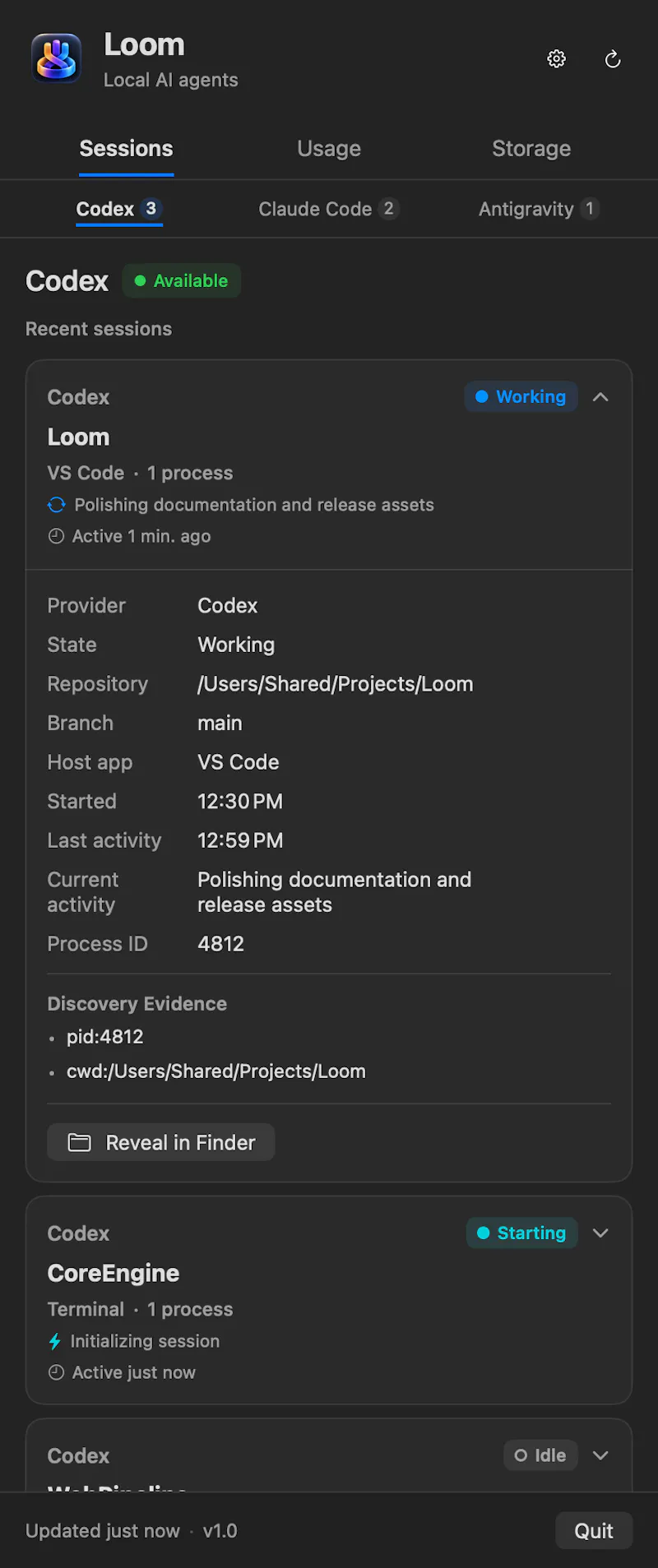Screen dimensions: 658x1568
Task: Click the Working status badge on Loom session
Action: pos(521,396)
